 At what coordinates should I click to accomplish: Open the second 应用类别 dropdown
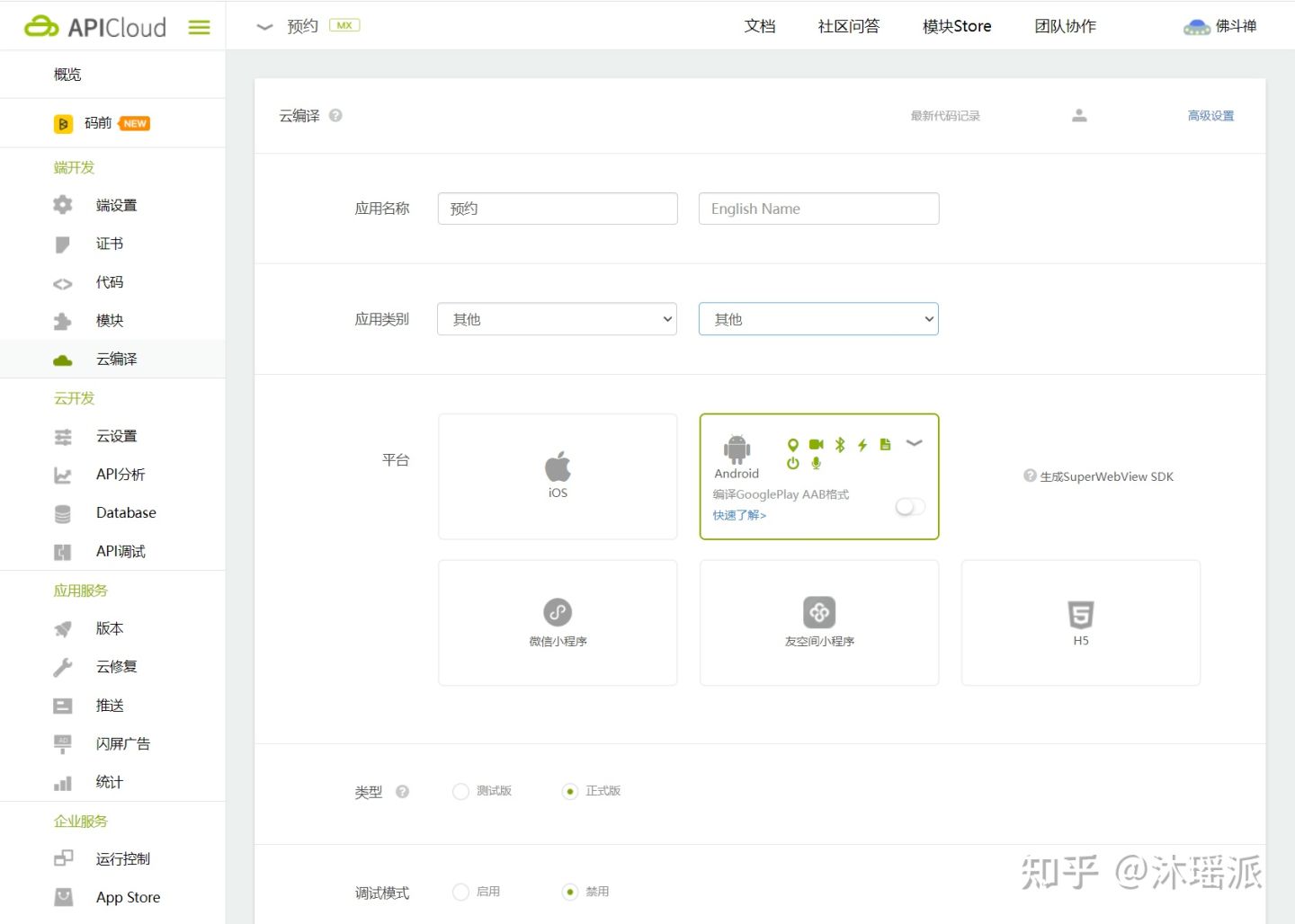coord(818,319)
